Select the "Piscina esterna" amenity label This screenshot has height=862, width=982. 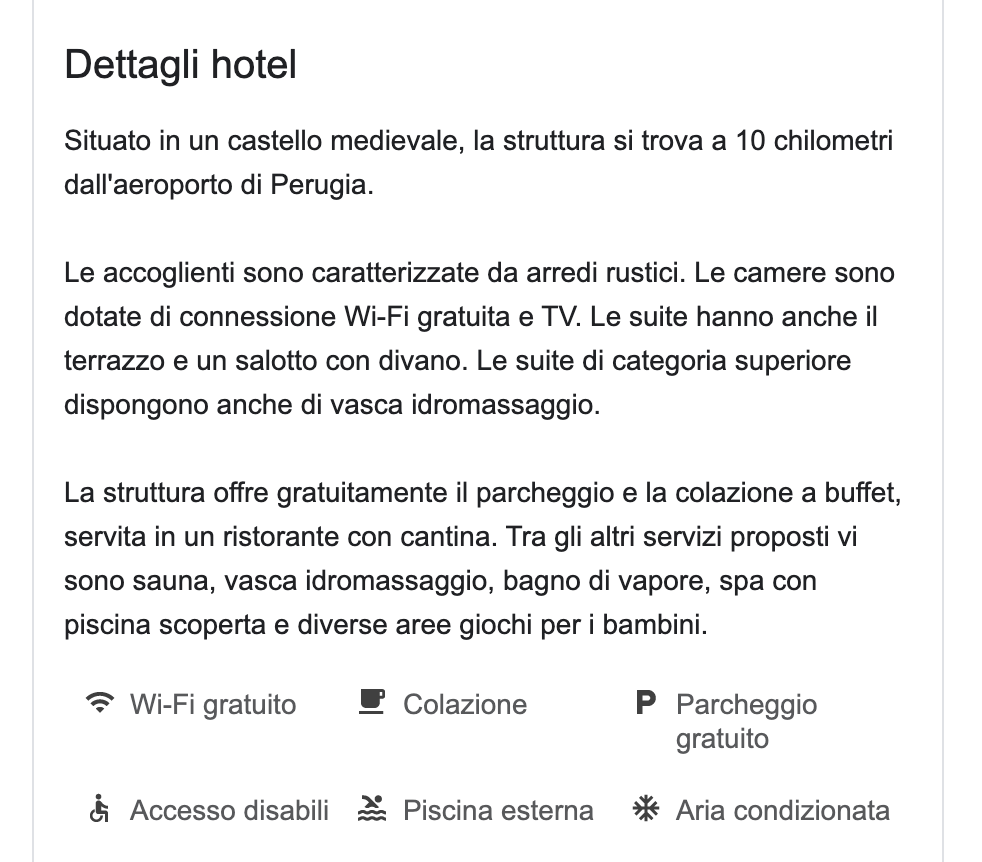498,810
